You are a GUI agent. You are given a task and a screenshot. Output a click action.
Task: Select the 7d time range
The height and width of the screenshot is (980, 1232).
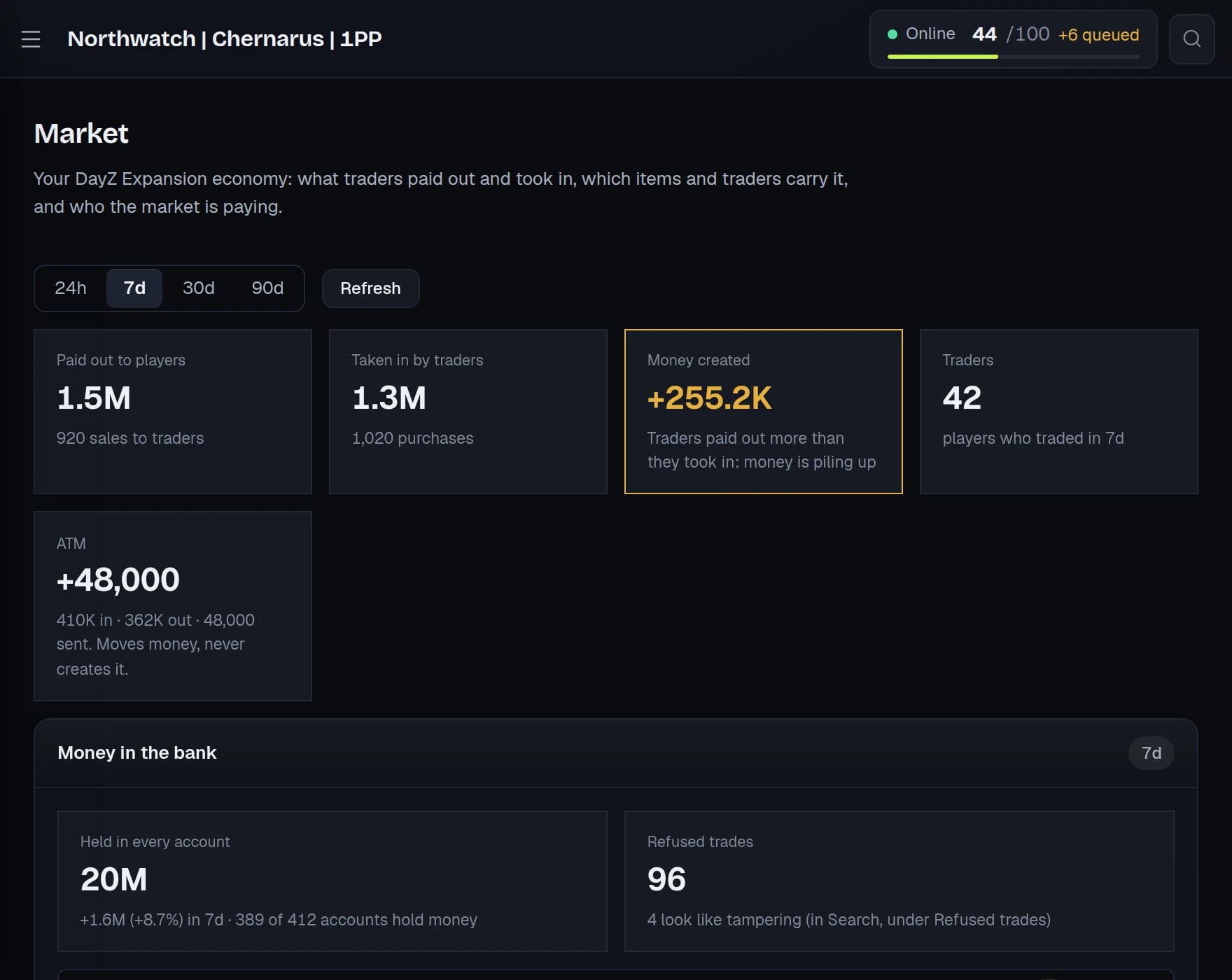pyautogui.click(x=134, y=288)
